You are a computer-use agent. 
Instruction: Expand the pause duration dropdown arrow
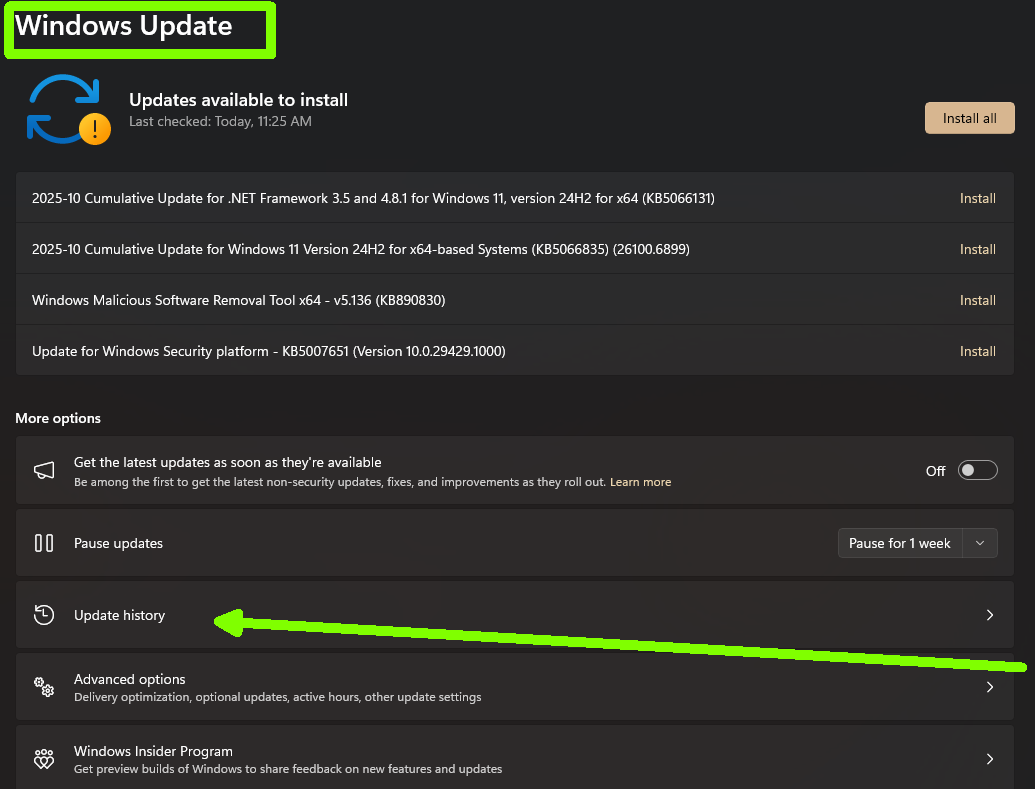click(x=980, y=543)
